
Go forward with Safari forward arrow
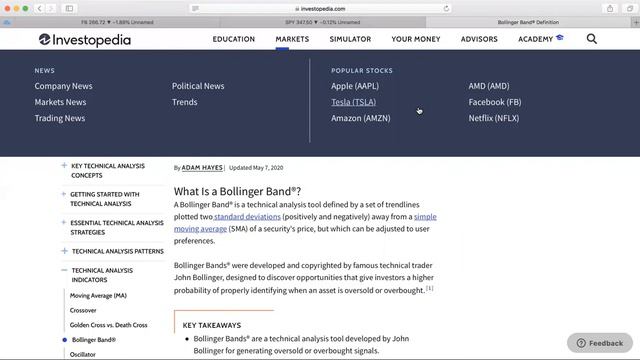(x=51, y=8)
